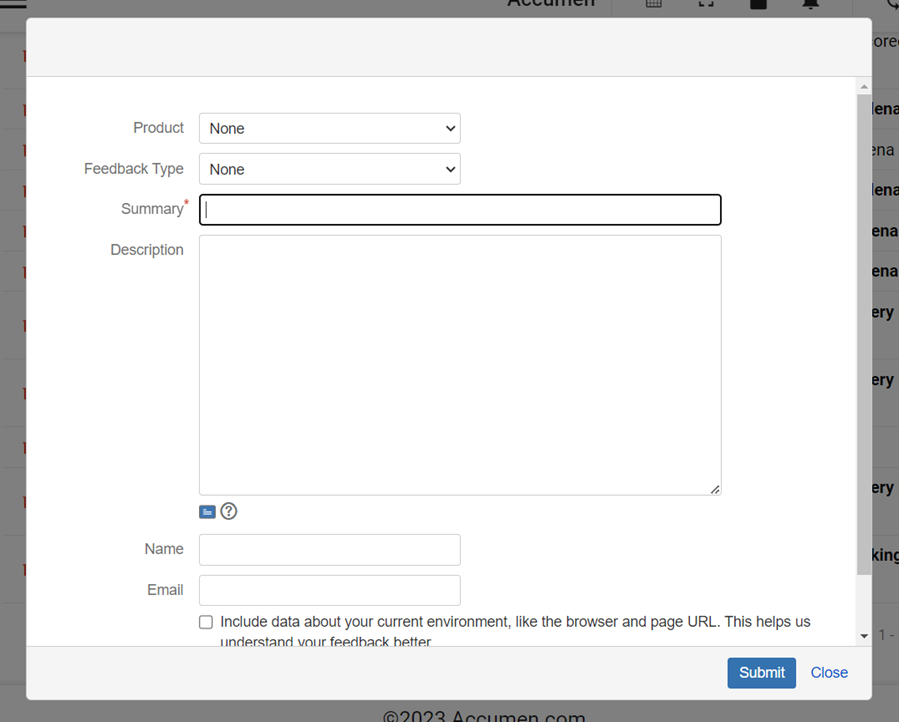Click into the Email input field

(329, 591)
